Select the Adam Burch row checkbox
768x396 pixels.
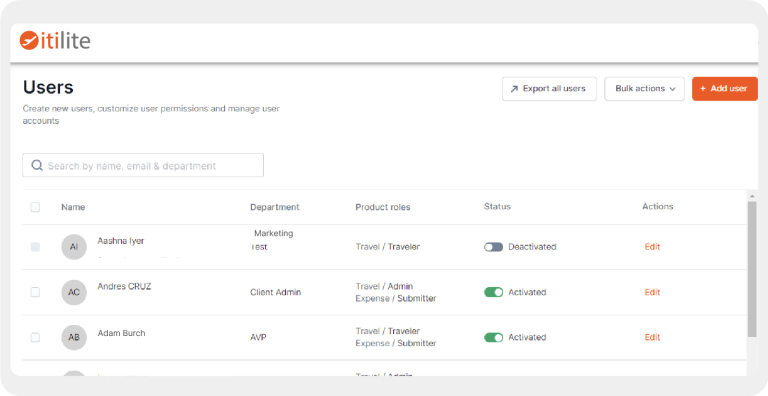tap(35, 337)
